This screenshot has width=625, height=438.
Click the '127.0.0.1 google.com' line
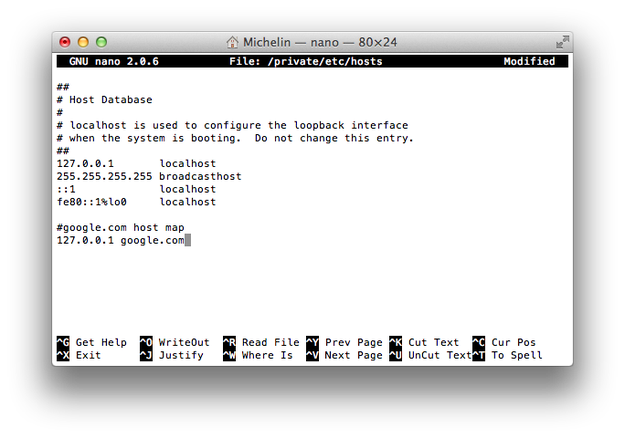[120, 240]
